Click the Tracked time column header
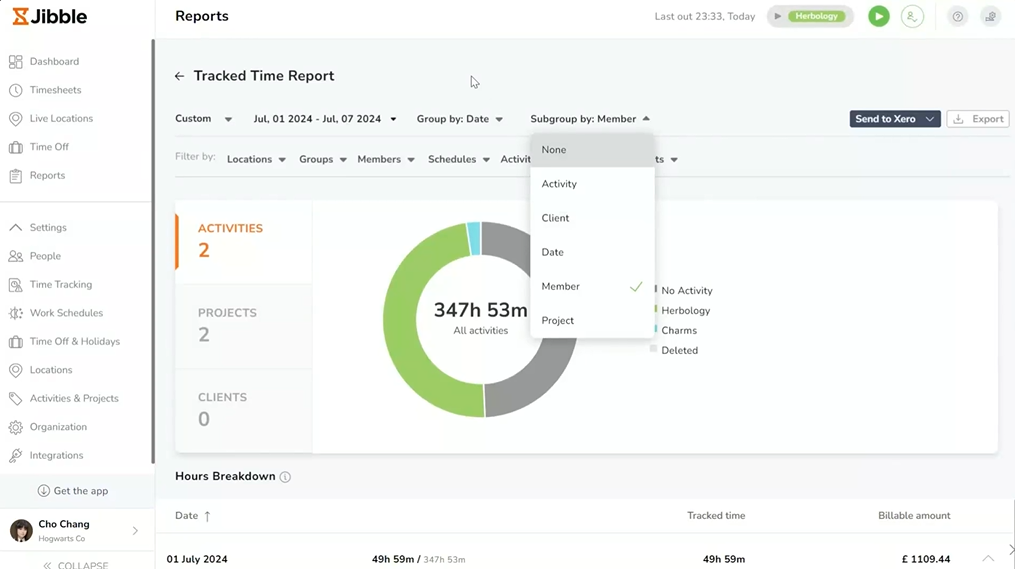This screenshot has width=1015, height=569. point(716,516)
